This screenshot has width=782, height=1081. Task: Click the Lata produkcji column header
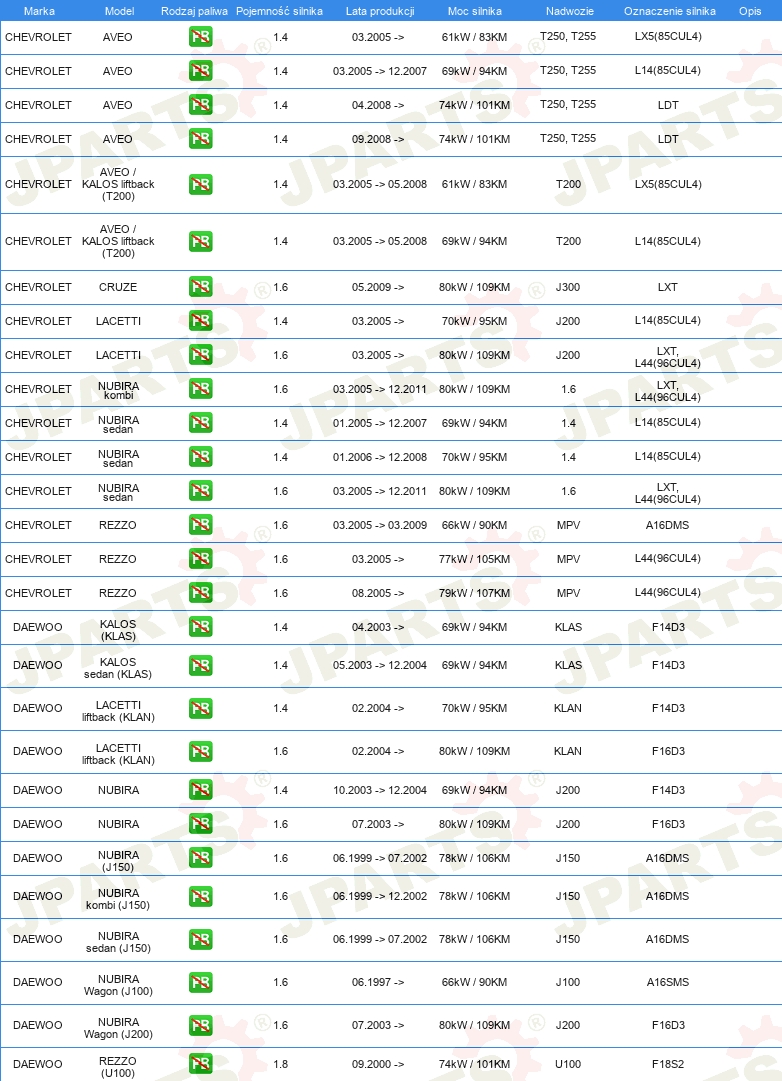(x=380, y=11)
